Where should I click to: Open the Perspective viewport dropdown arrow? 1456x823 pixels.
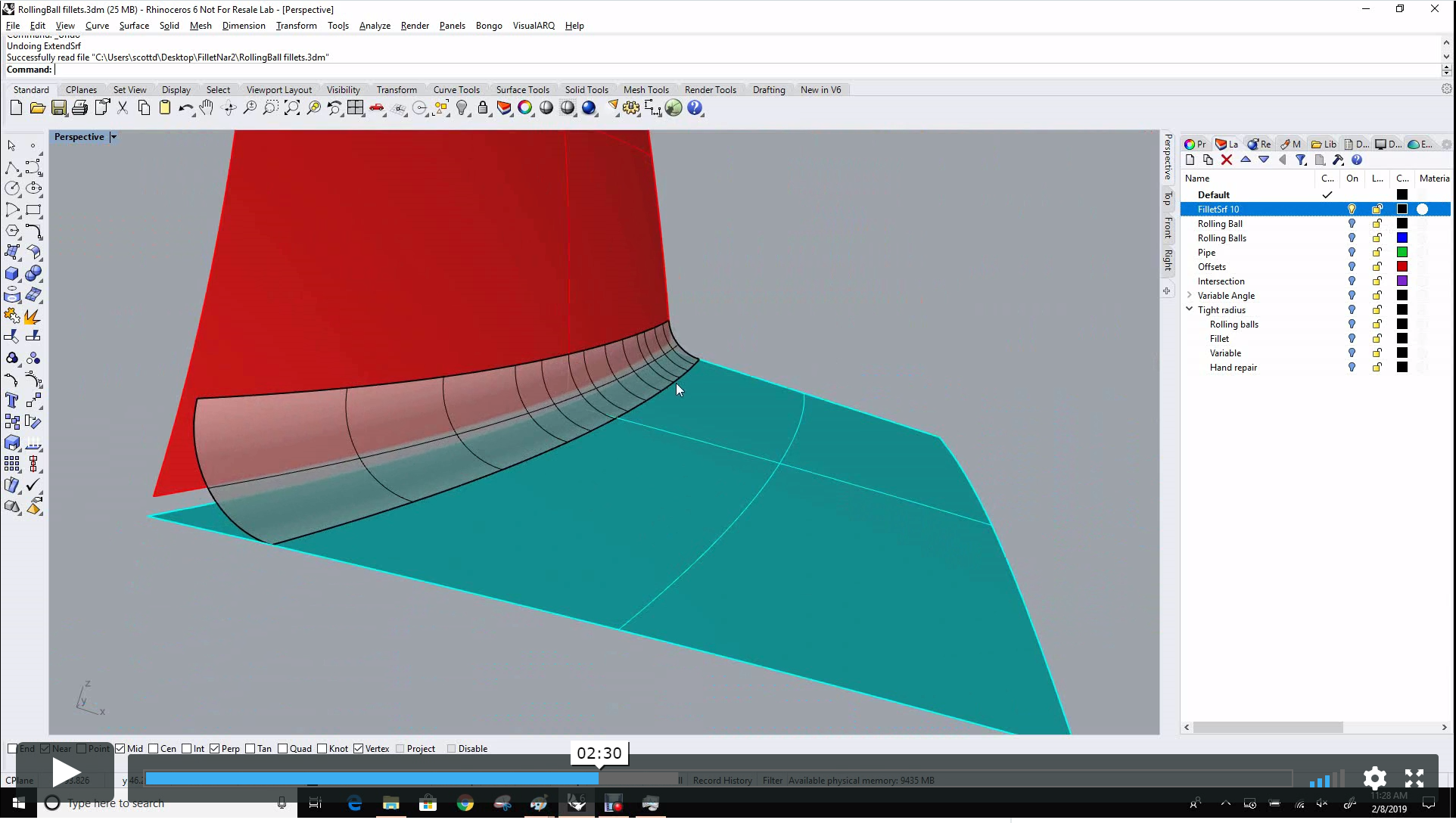(x=114, y=137)
